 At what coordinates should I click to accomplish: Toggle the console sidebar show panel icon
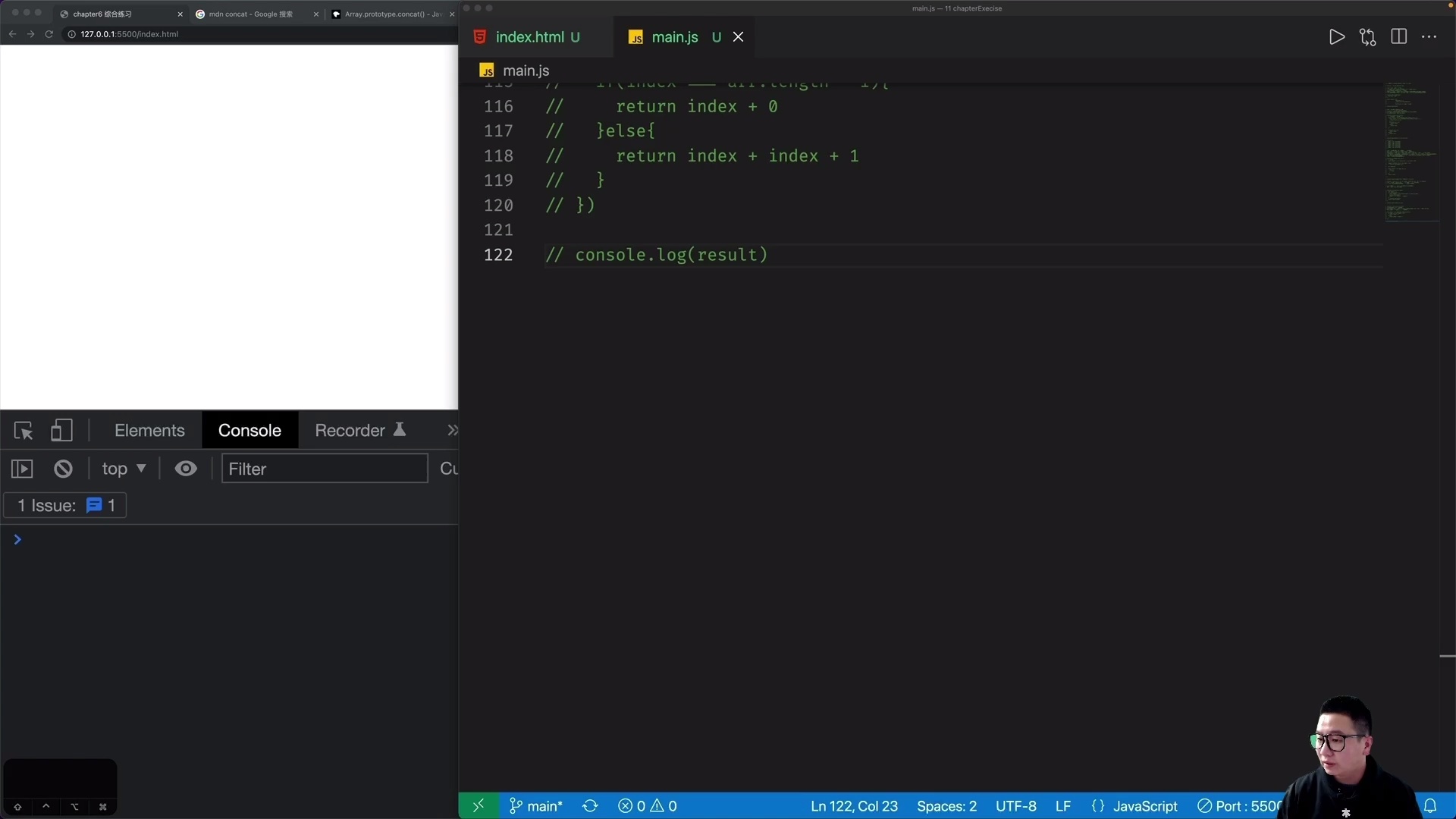[22, 468]
